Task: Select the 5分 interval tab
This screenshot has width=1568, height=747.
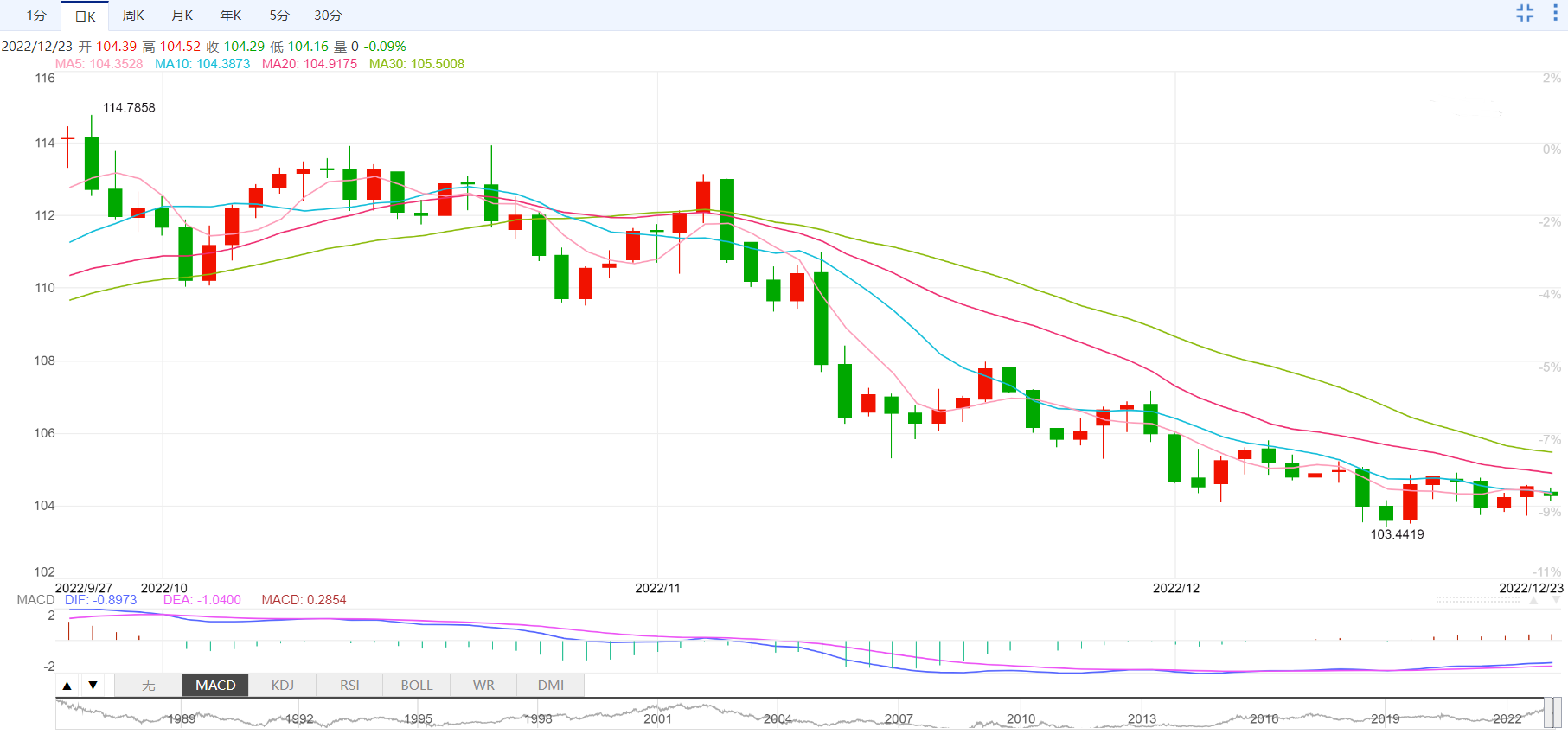Action: (x=278, y=16)
